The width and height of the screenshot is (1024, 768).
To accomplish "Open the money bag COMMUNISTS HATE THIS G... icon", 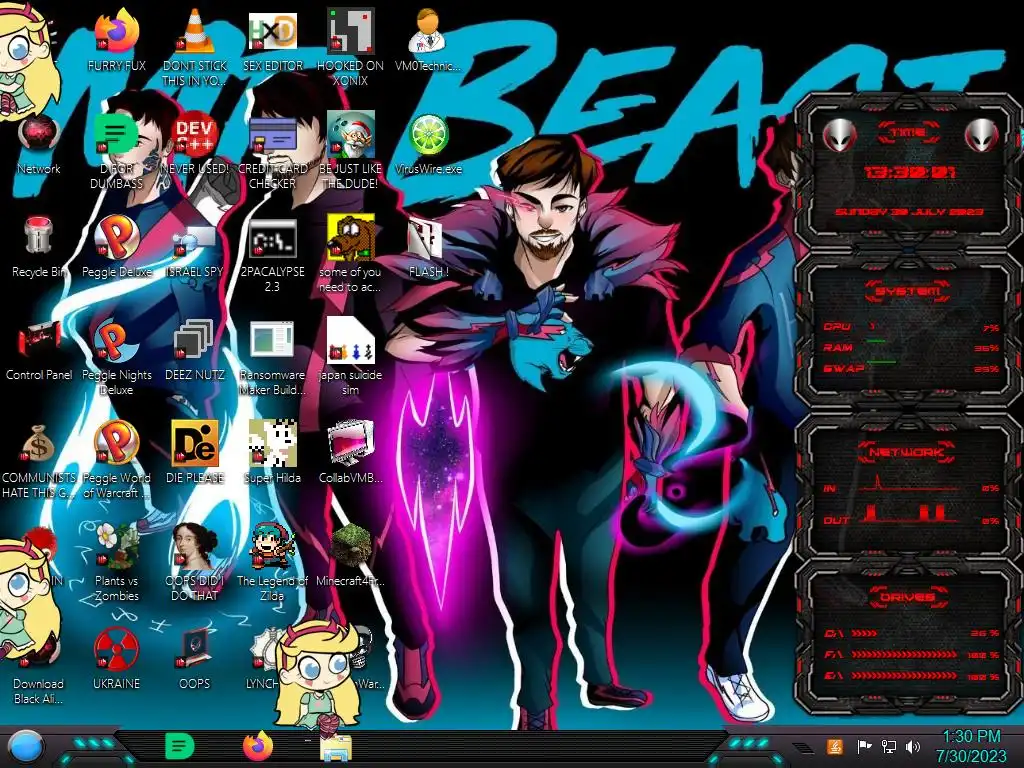I will click(x=38, y=444).
